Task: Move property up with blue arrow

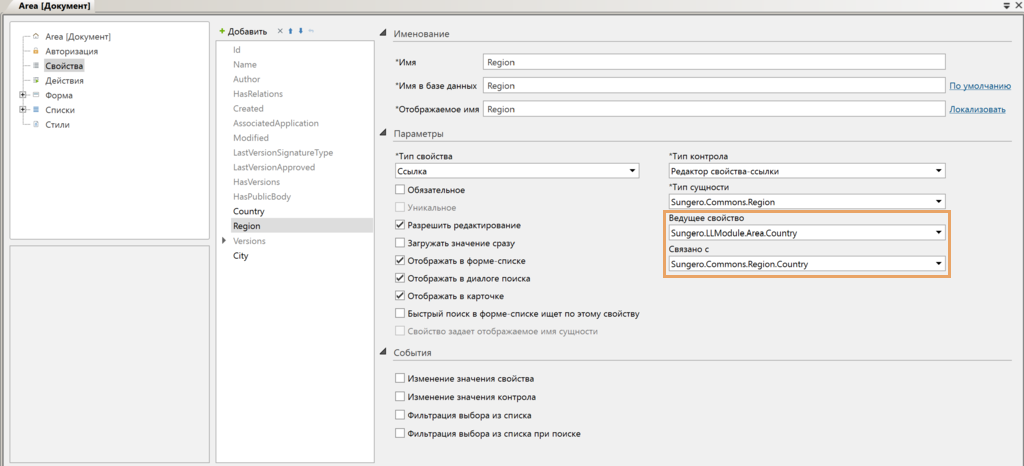Action: point(290,31)
